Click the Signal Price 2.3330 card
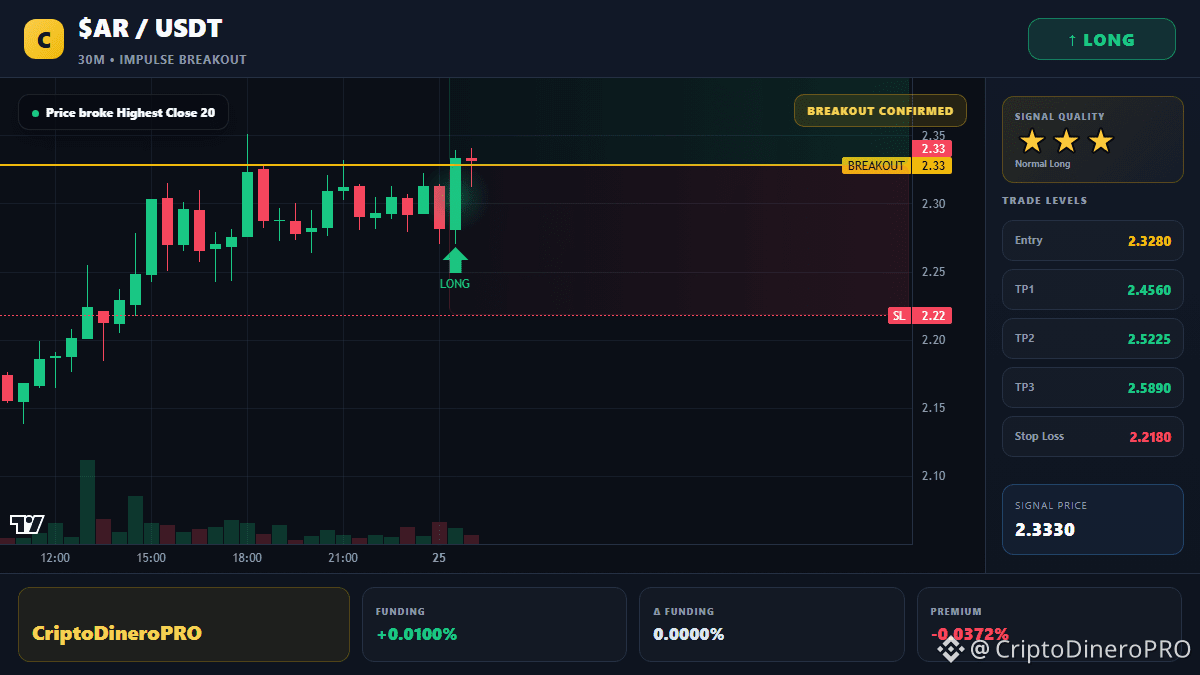The image size is (1200, 675). (x=1092, y=519)
